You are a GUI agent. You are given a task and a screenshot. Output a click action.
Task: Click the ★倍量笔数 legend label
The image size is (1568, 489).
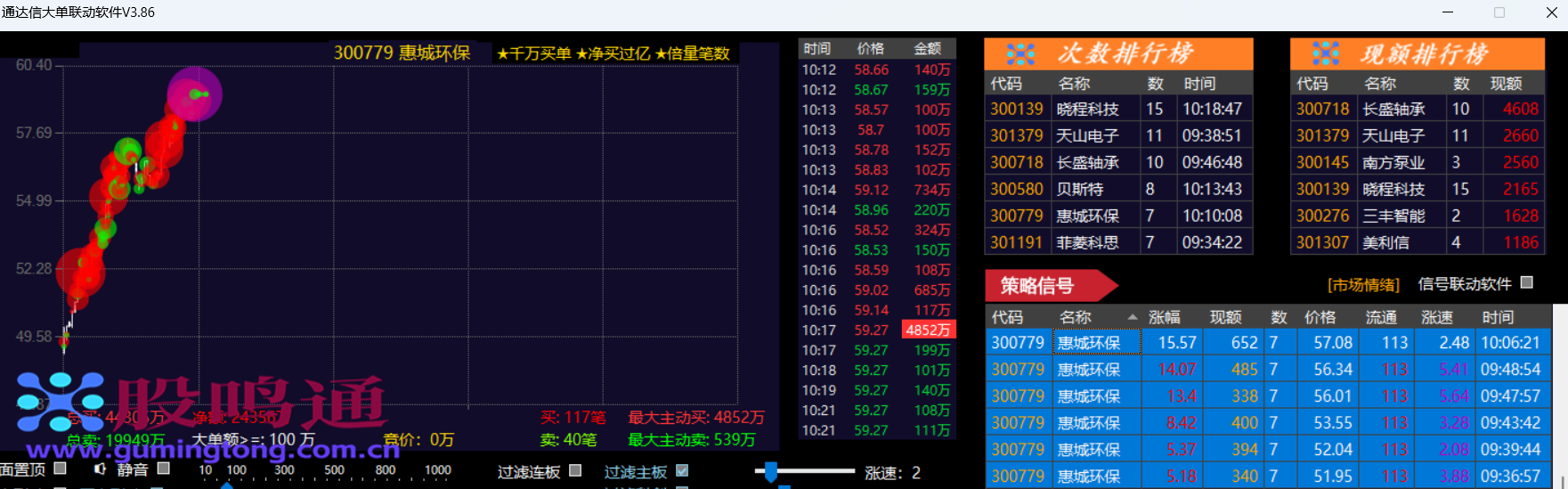pos(692,53)
